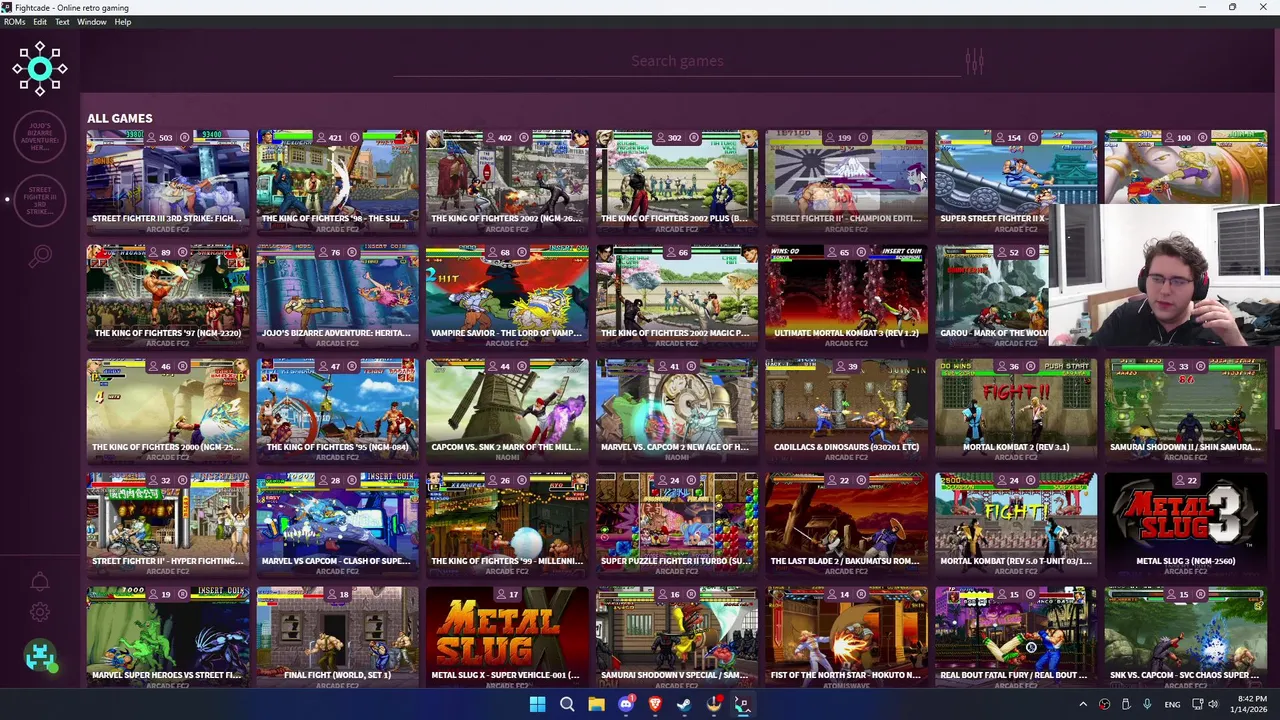Show hidden system tray icons chevron
The width and height of the screenshot is (1280, 720).
click(x=1083, y=704)
